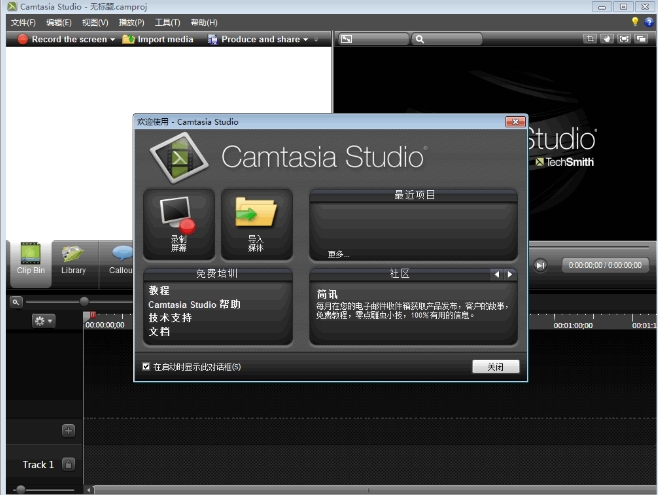This screenshot has height=495, width=658.
Task: Open the 文件(F) menu
Action: point(22,22)
